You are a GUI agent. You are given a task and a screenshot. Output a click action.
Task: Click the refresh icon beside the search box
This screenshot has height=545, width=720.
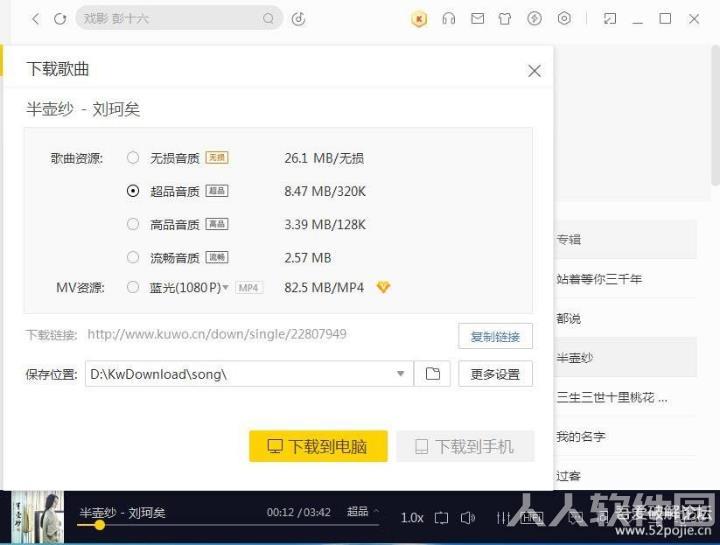(x=60, y=19)
